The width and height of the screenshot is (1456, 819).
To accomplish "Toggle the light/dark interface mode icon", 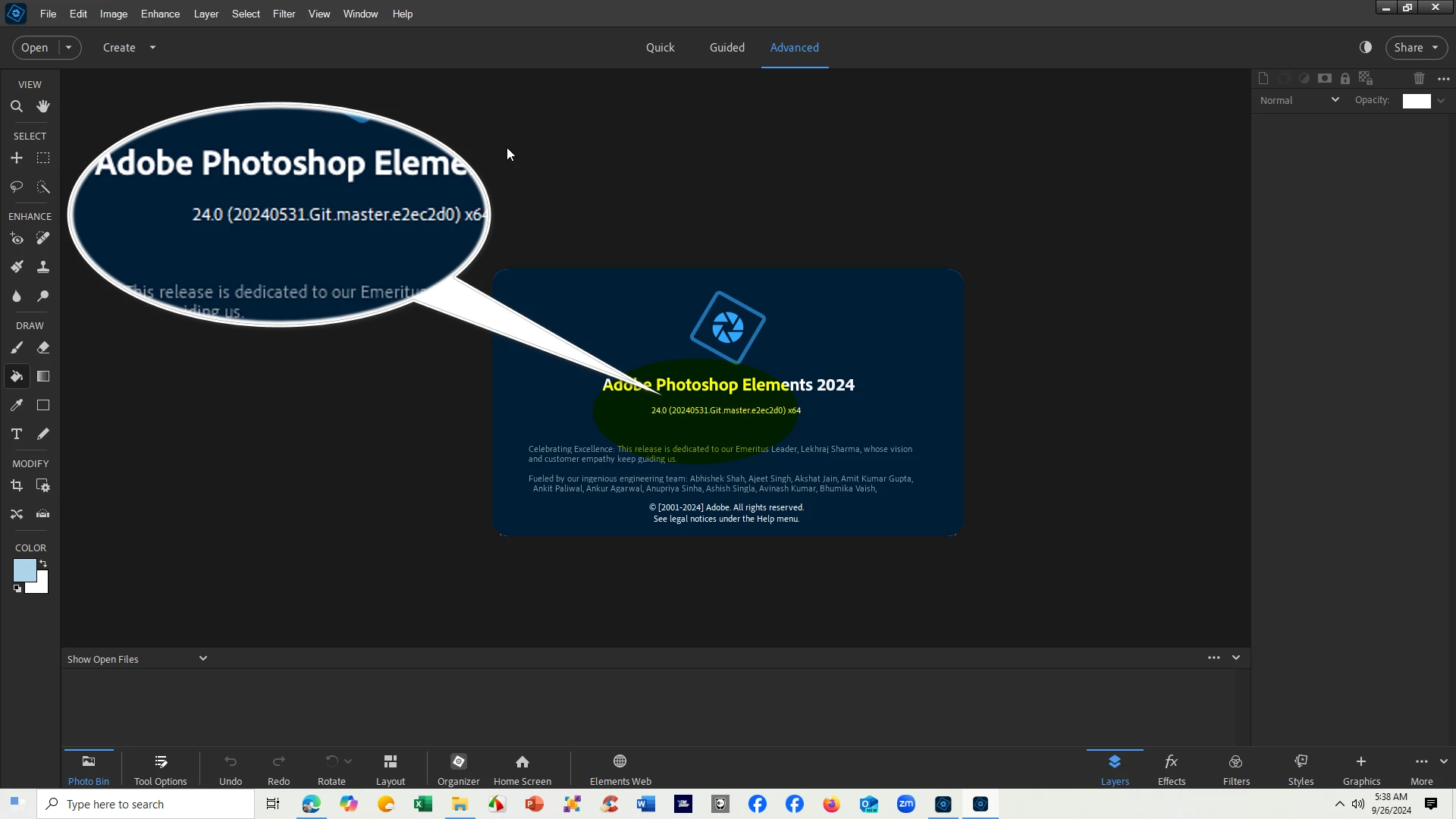I will click(x=1366, y=47).
